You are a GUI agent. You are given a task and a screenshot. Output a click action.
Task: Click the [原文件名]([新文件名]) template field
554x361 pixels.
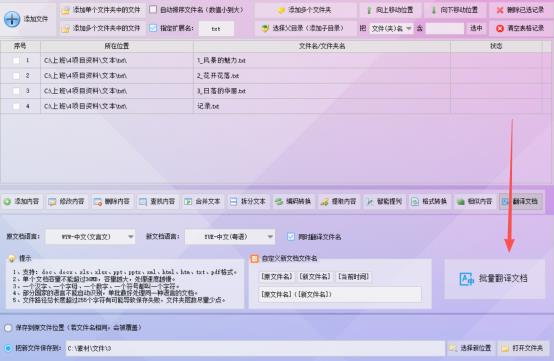click(x=340, y=294)
